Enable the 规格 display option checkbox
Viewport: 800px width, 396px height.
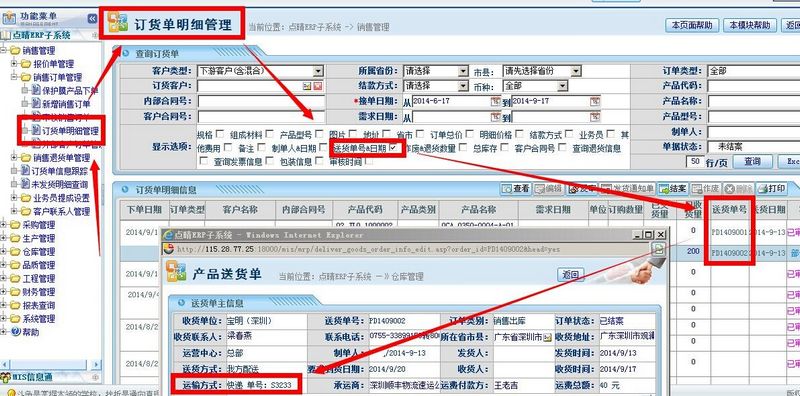(x=220, y=135)
